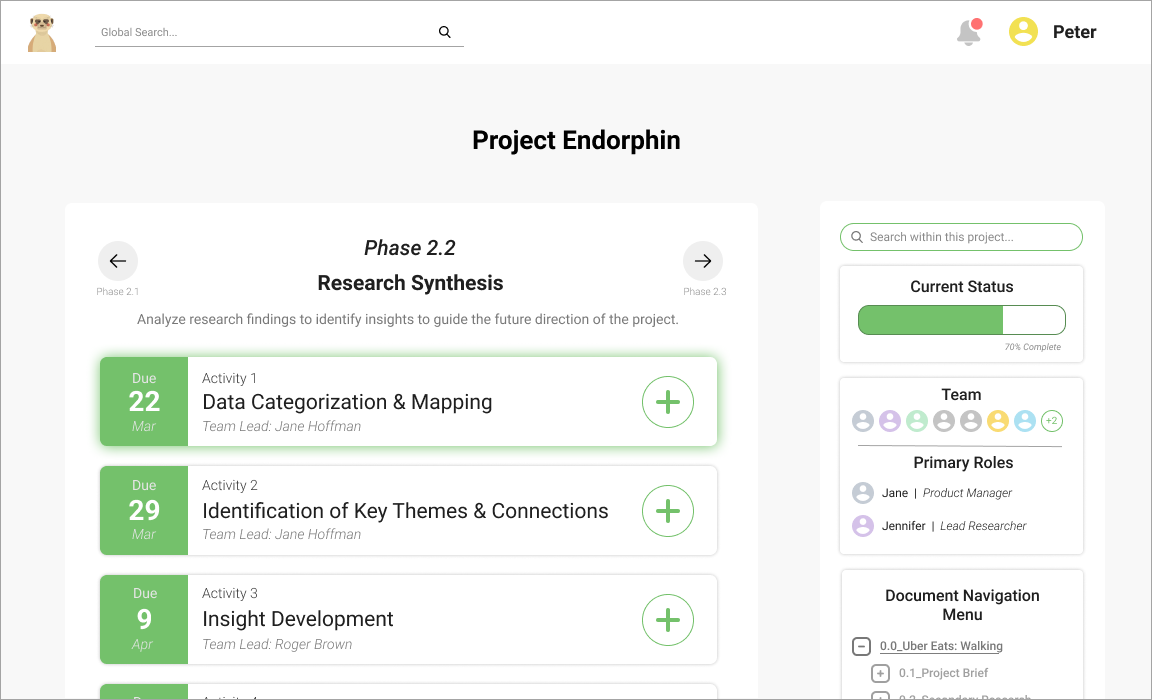The height and width of the screenshot is (700, 1152).
Task: Advance to Phase 2.3 arrow
Action: [703, 261]
